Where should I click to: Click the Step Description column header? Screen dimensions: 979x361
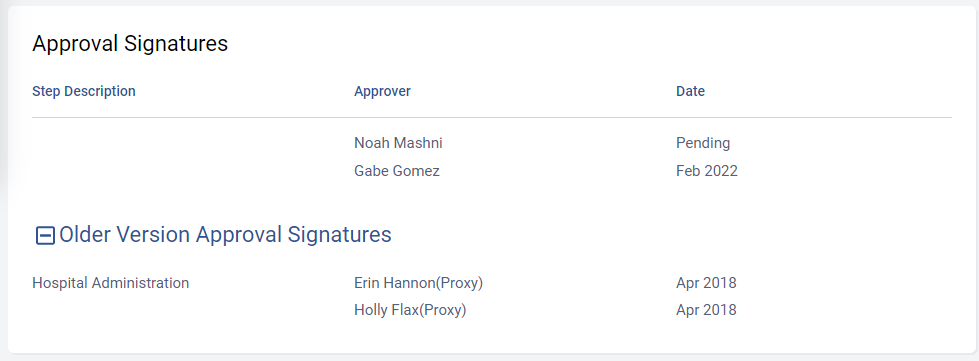pyautogui.click(x=84, y=91)
